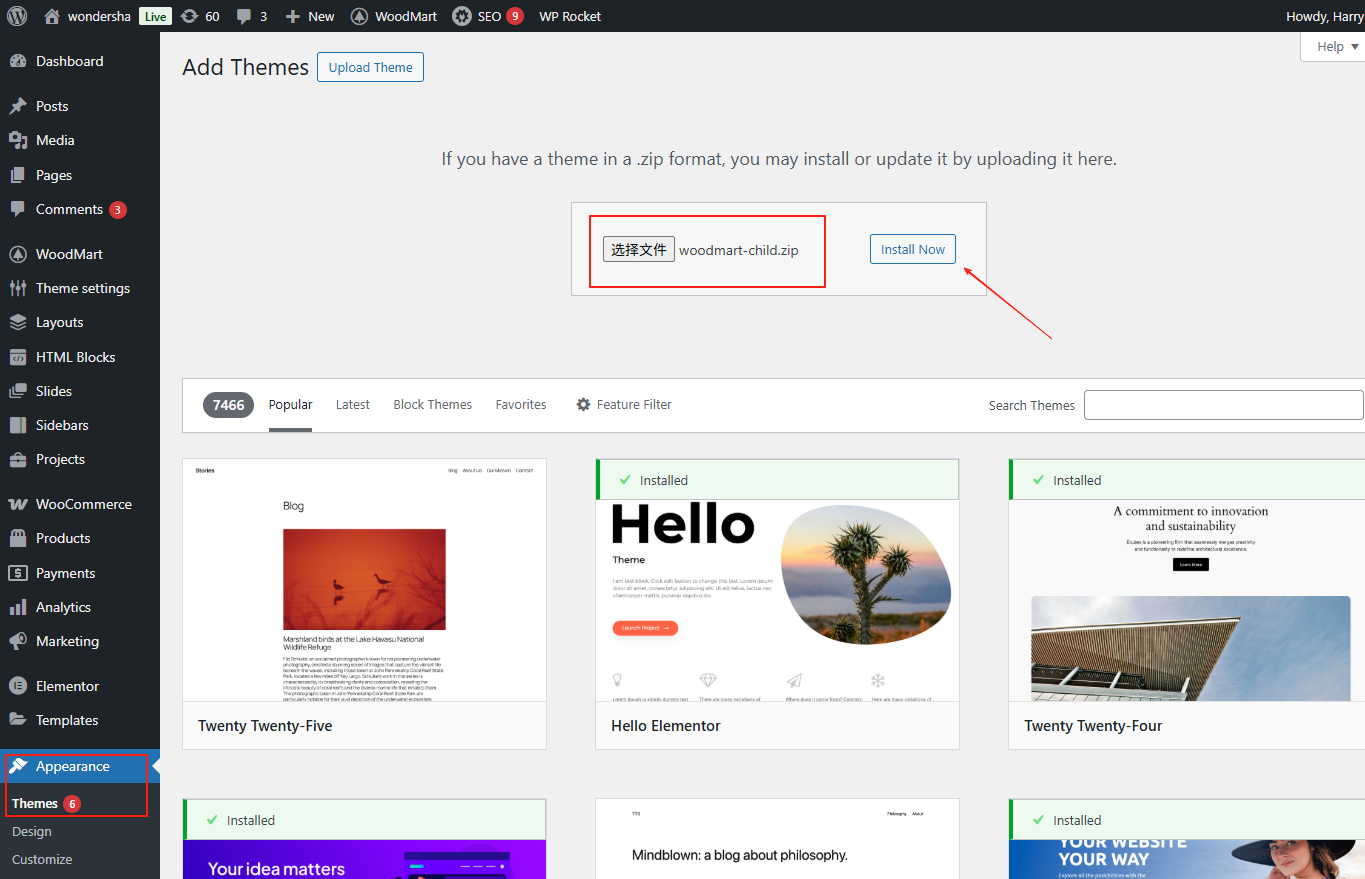This screenshot has width=1365, height=879.
Task: Click the WordPress logo icon in admin bar
Action: (x=17, y=16)
